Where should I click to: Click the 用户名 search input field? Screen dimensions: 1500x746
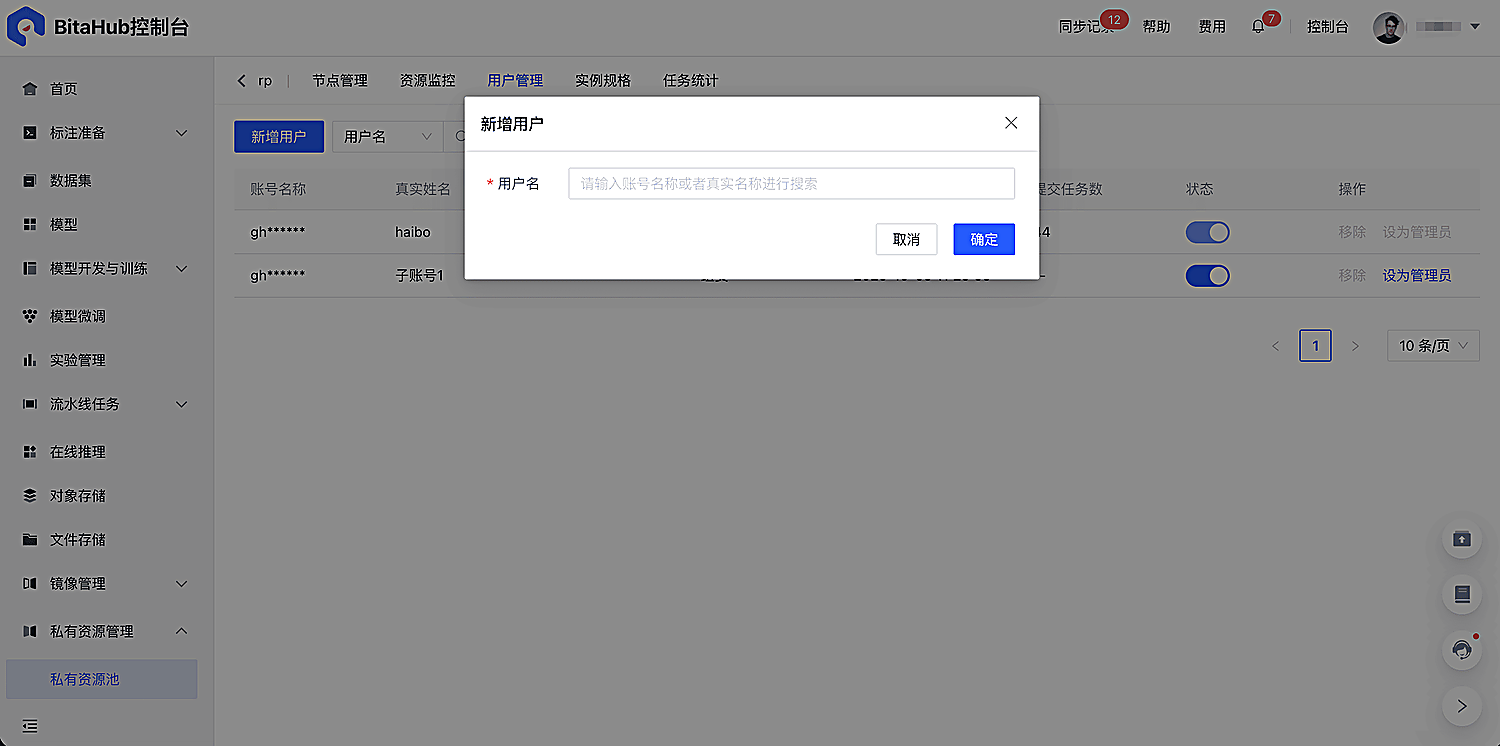[x=791, y=184]
